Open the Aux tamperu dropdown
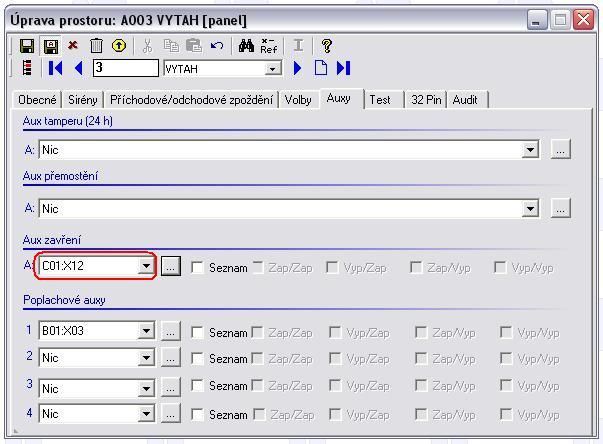This screenshot has height=444, width=603. (530, 150)
